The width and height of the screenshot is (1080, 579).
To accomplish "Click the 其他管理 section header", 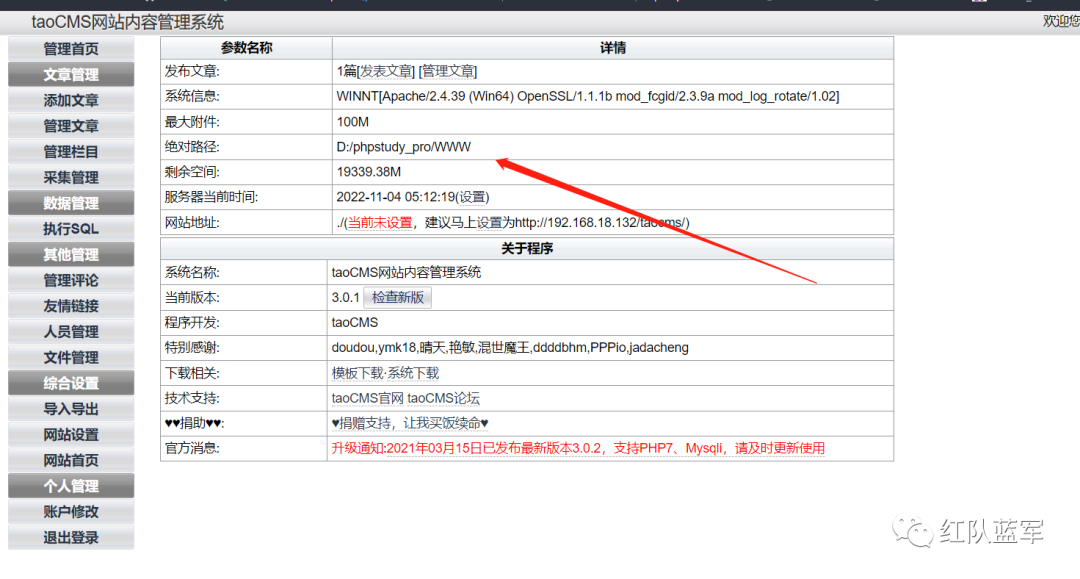I will (71, 255).
